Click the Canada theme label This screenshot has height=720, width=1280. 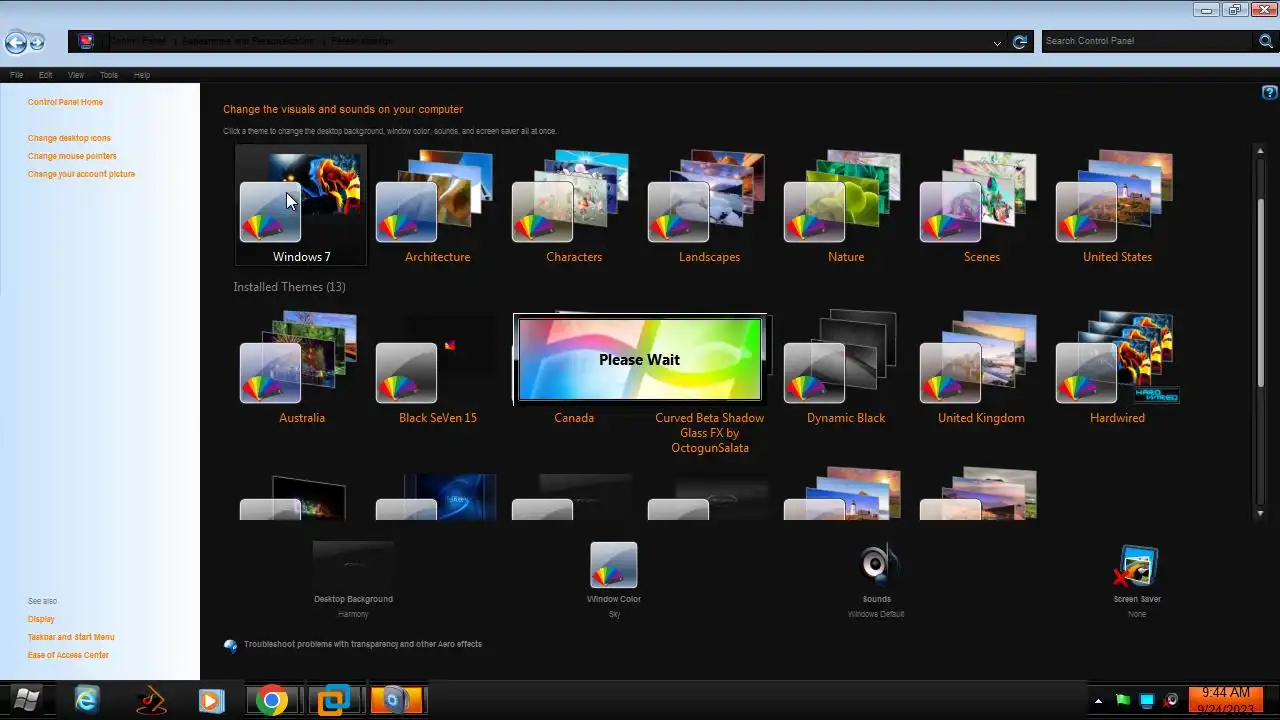coord(574,418)
